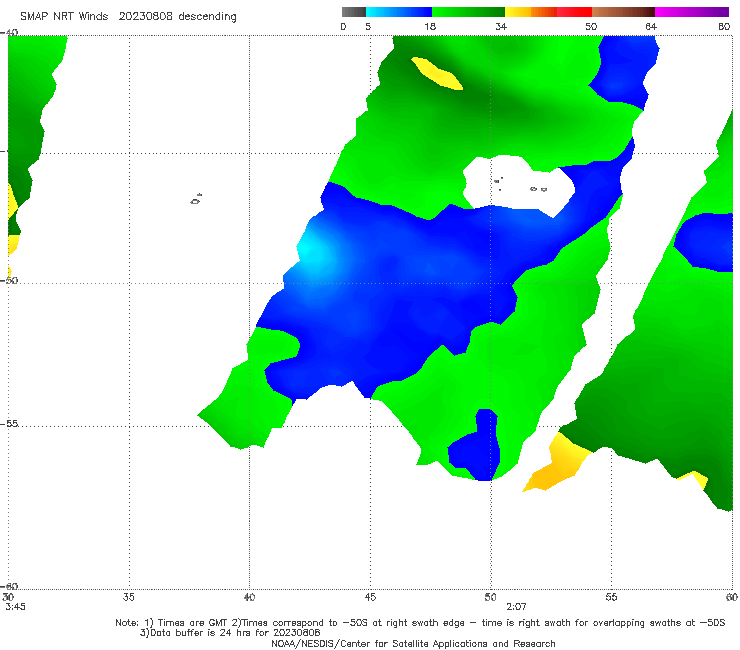The height and width of the screenshot is (650, 740).
Task: Click the latitude axis label '-55'
Action: (9, 423)
